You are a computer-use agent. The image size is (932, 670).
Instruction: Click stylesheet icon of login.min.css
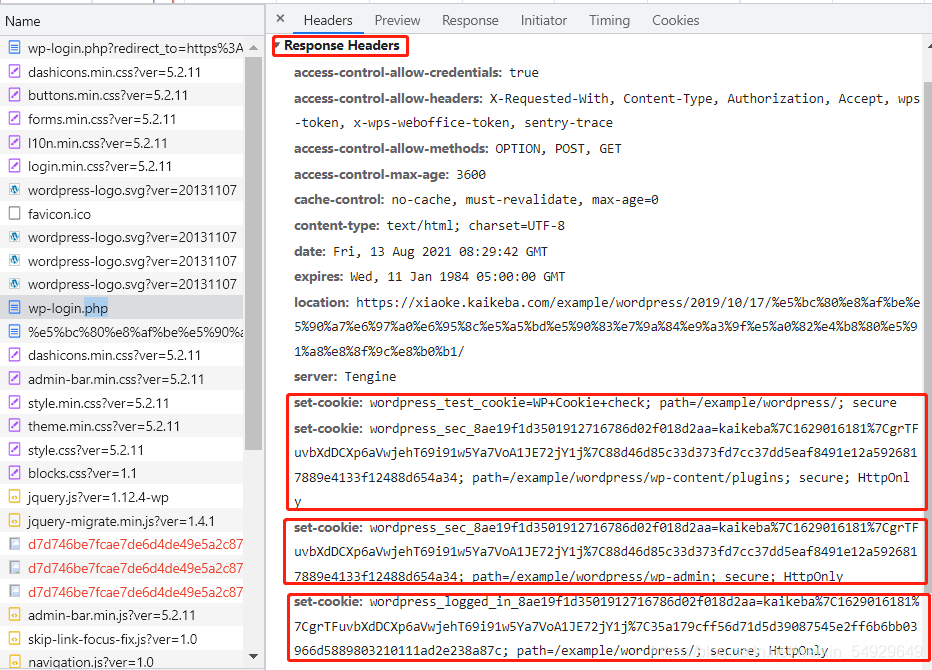point(14,165)
